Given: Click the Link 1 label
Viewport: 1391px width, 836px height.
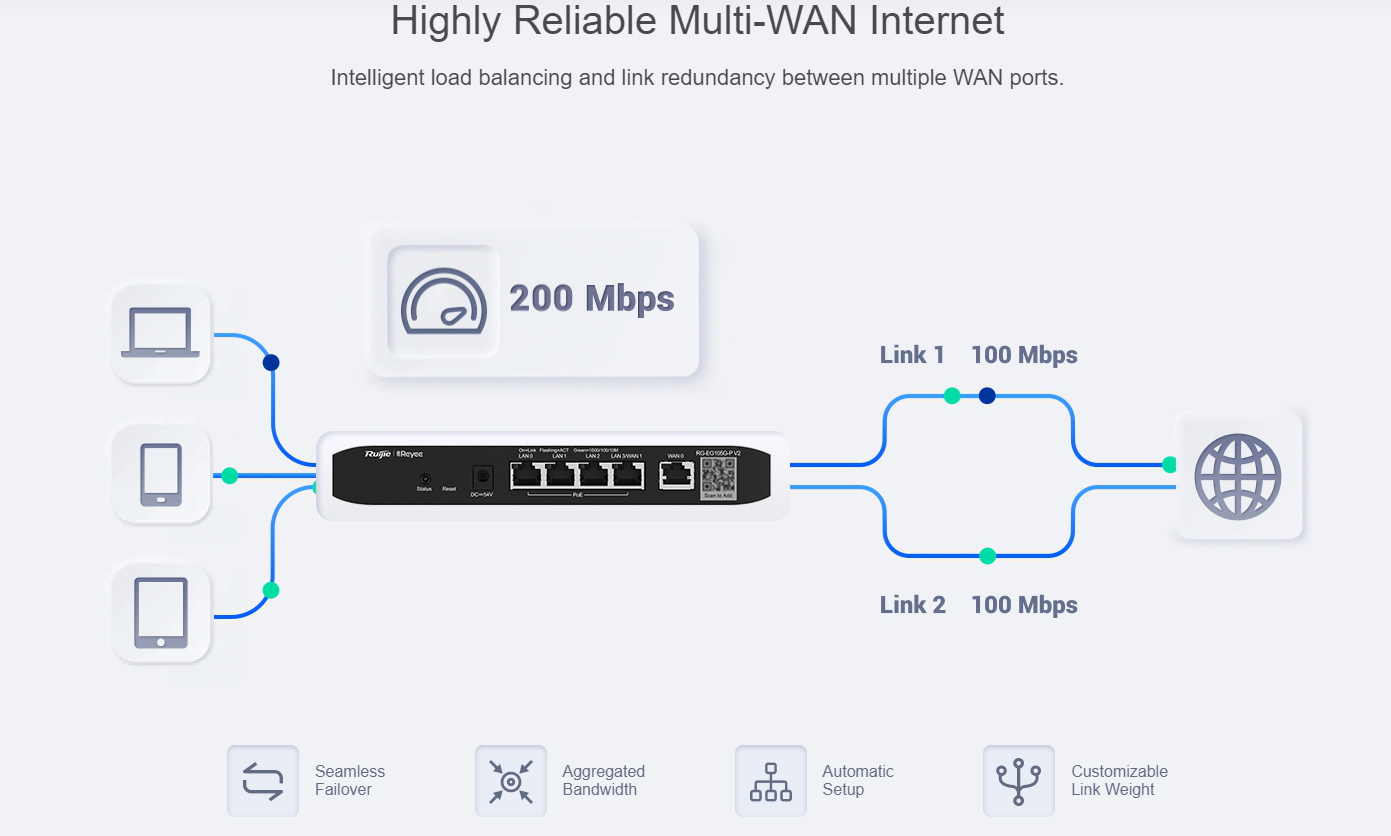Looking at the screenshot, I should pos(912,355).
